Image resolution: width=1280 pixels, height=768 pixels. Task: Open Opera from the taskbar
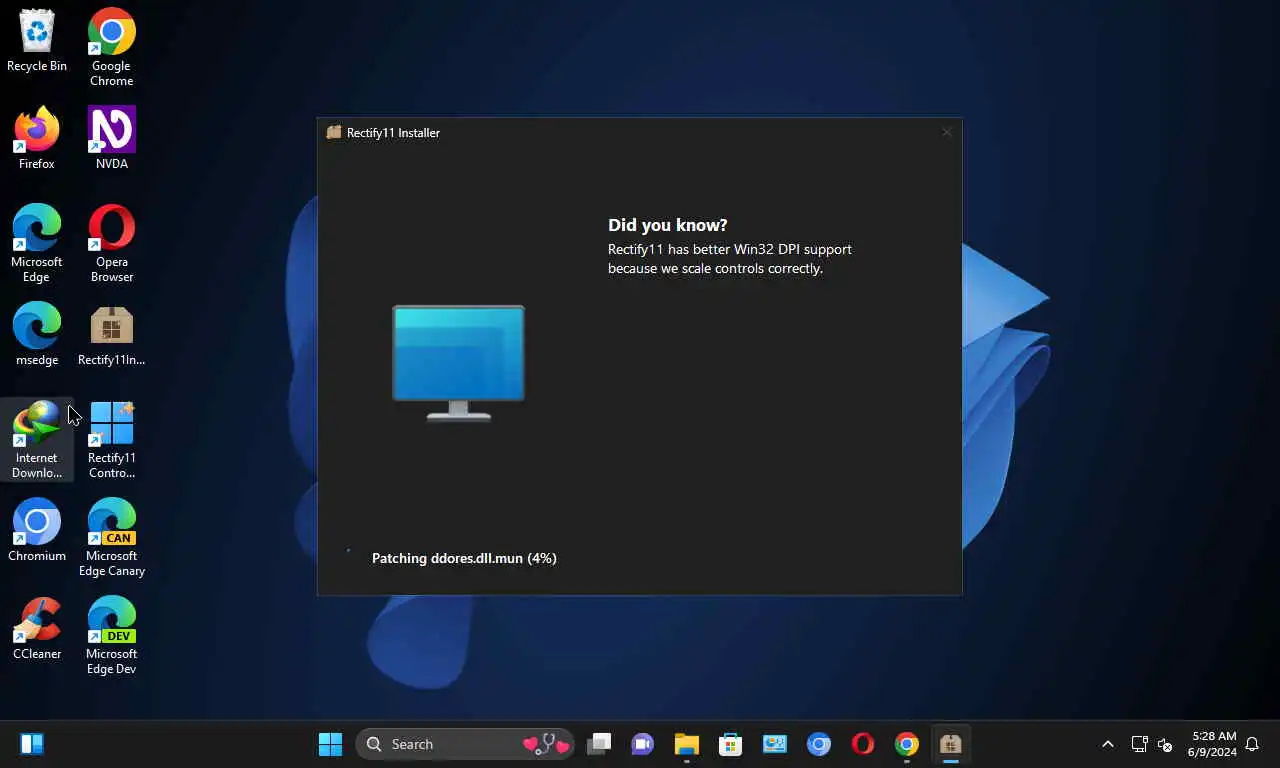pos(863,744)
